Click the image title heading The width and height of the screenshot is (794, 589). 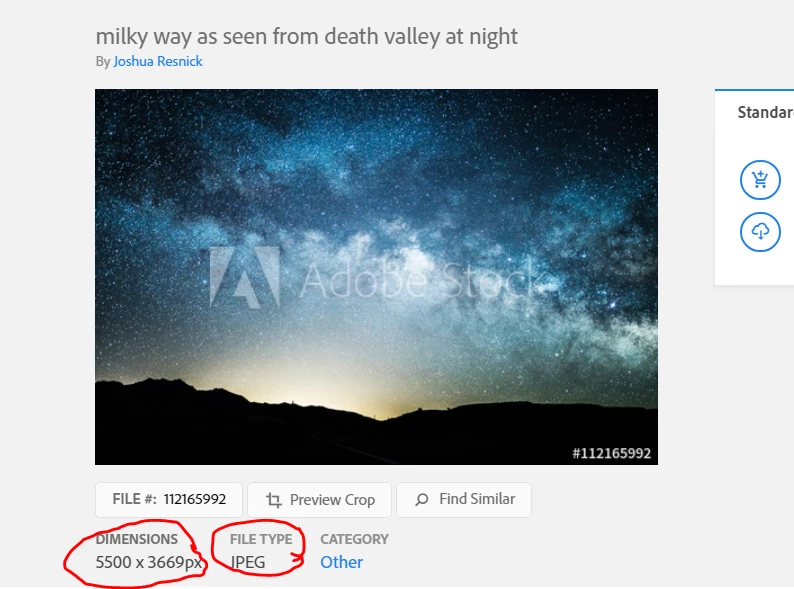coord(306,36)
